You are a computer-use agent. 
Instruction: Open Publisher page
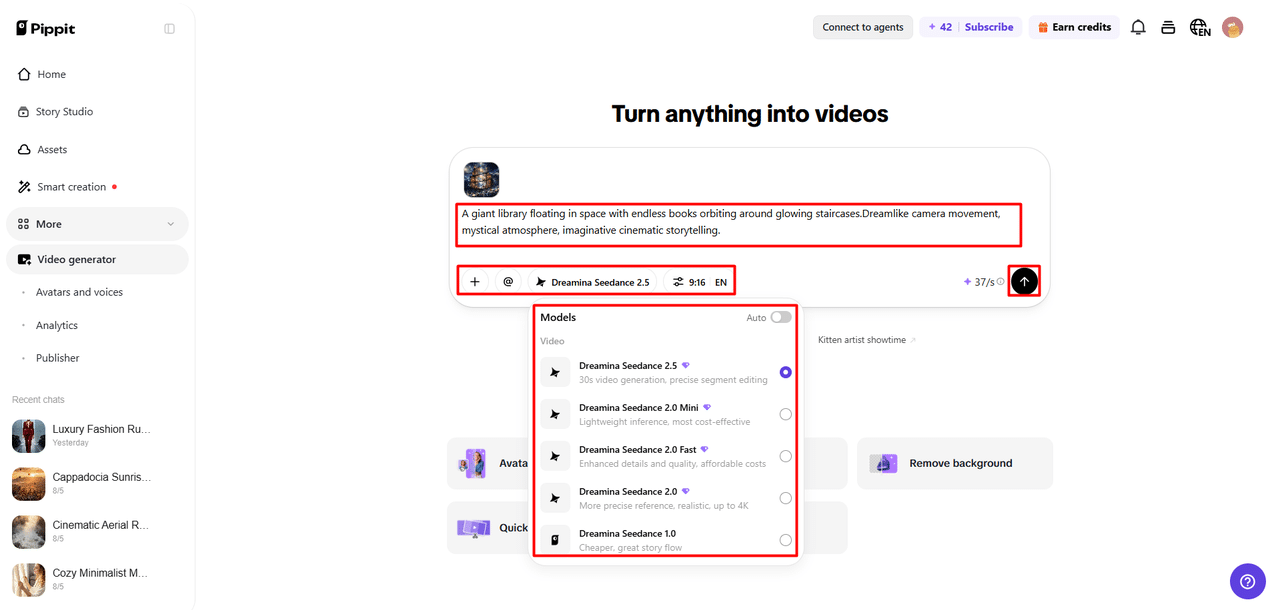(x=58, y=358)
